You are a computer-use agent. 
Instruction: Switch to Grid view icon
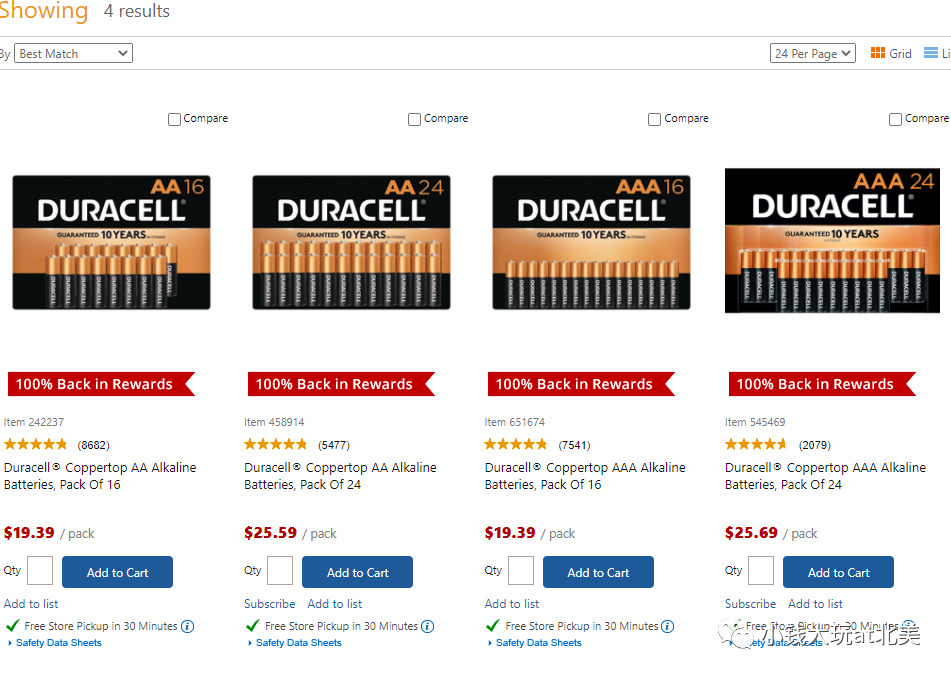tap(877, 53)
